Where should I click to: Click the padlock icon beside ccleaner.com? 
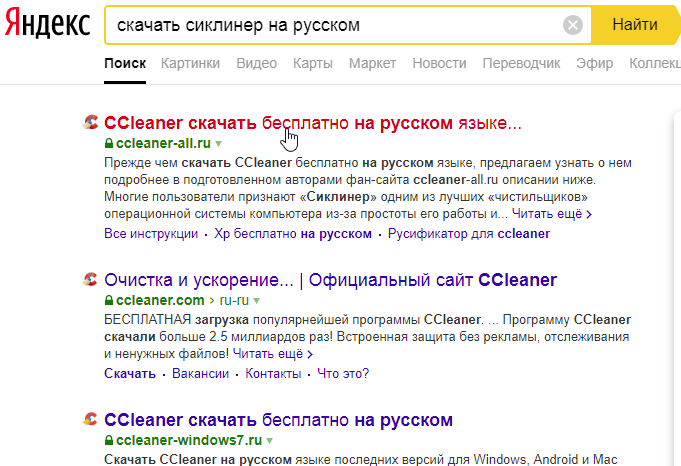[109, 300]
